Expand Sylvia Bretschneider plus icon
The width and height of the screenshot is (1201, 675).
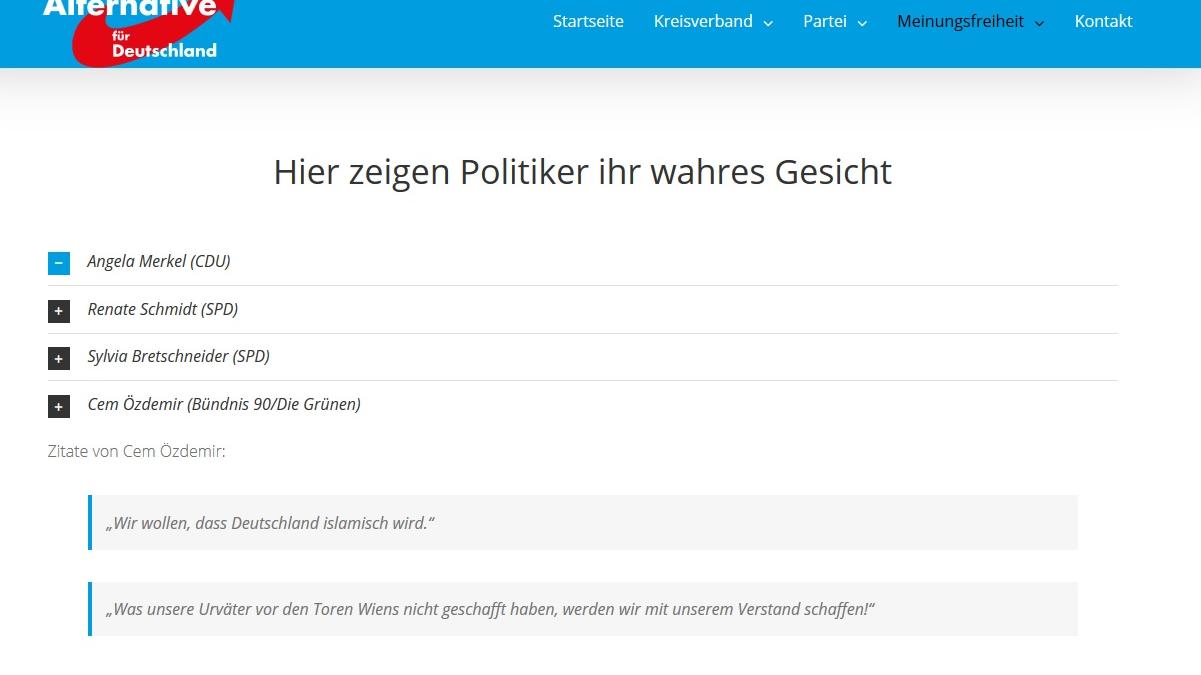click(x=59, y=358)
